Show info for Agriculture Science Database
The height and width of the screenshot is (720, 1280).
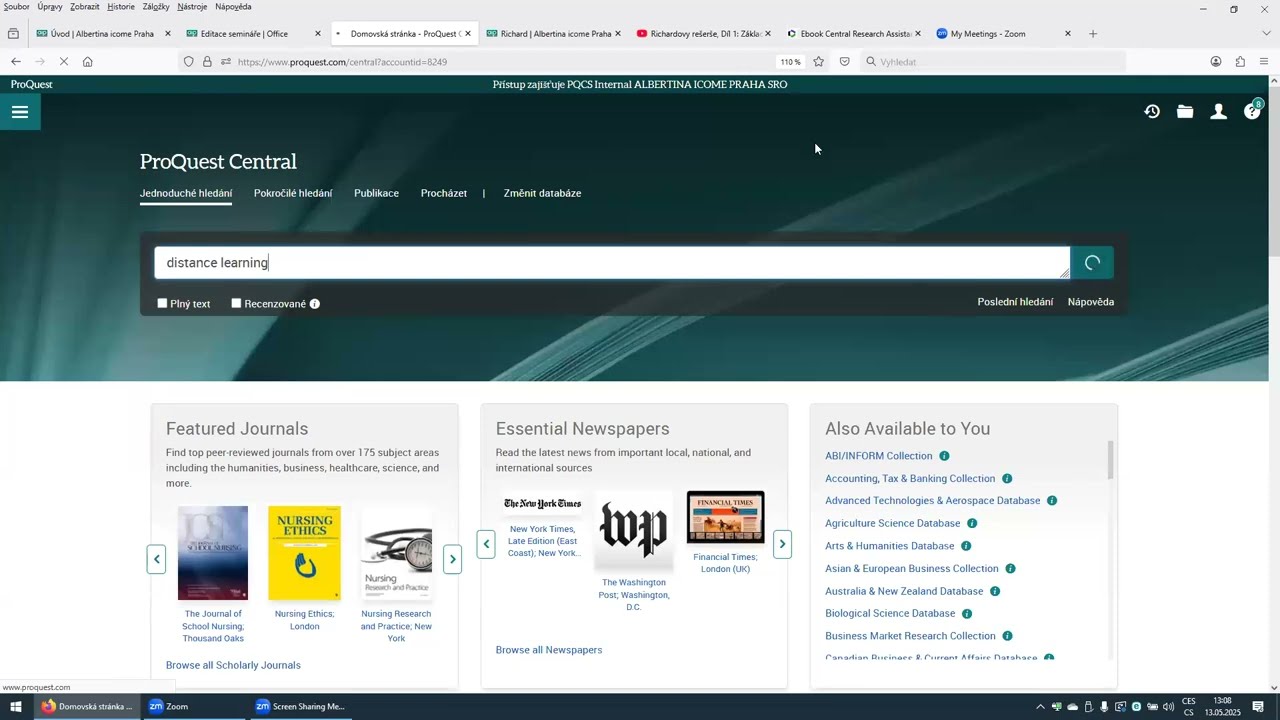(x=972, y=524)
